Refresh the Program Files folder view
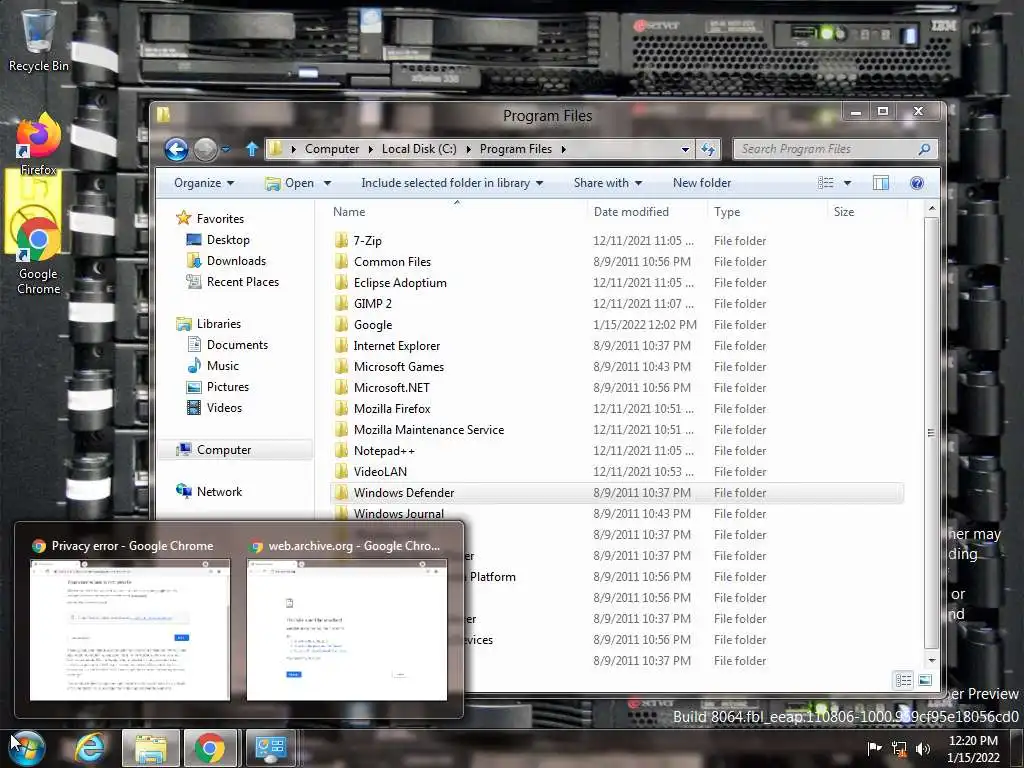Viewport: 1024px width, 768px height. [x=708, y=150]
